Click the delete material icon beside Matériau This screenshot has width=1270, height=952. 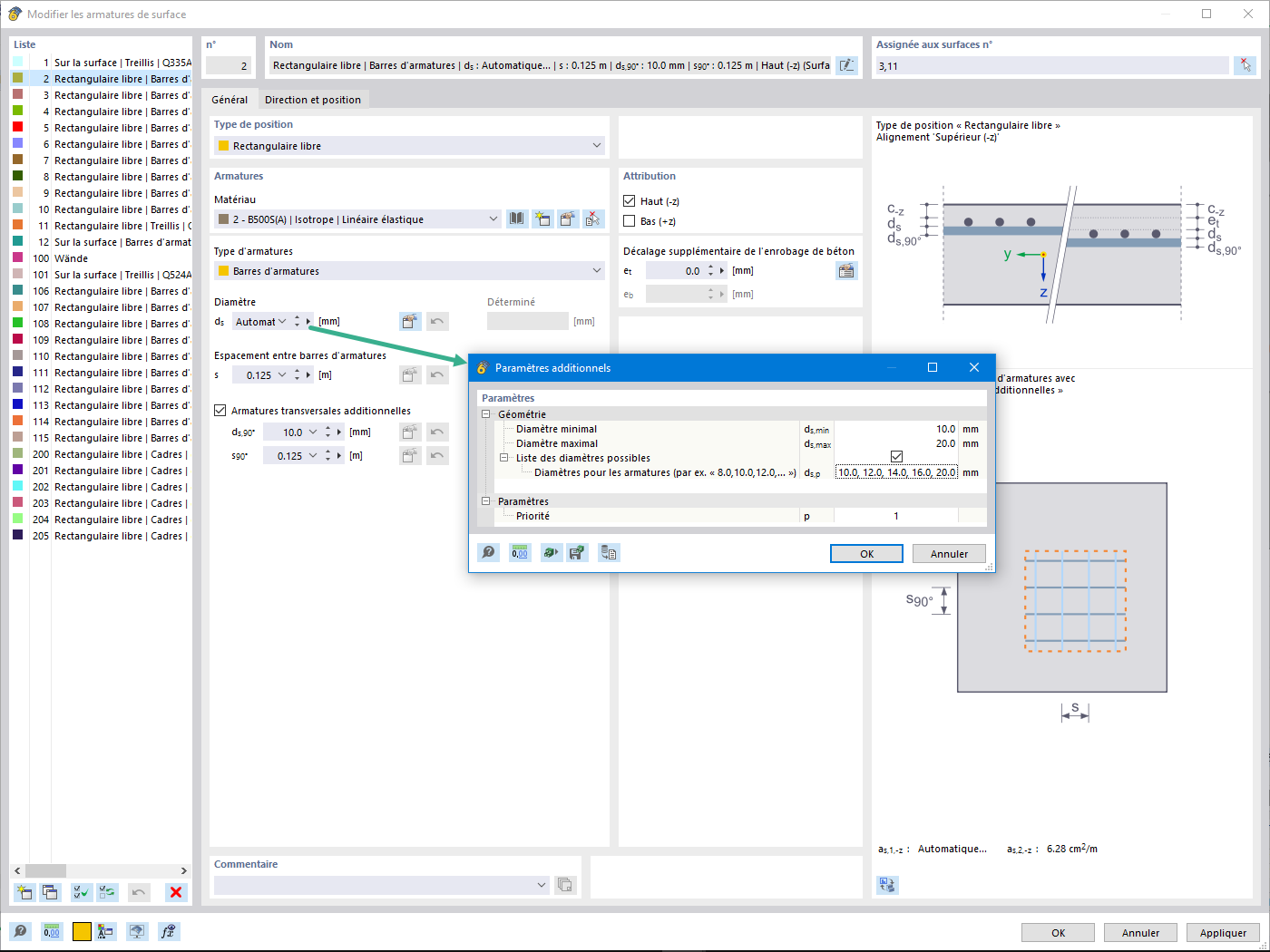593,219
